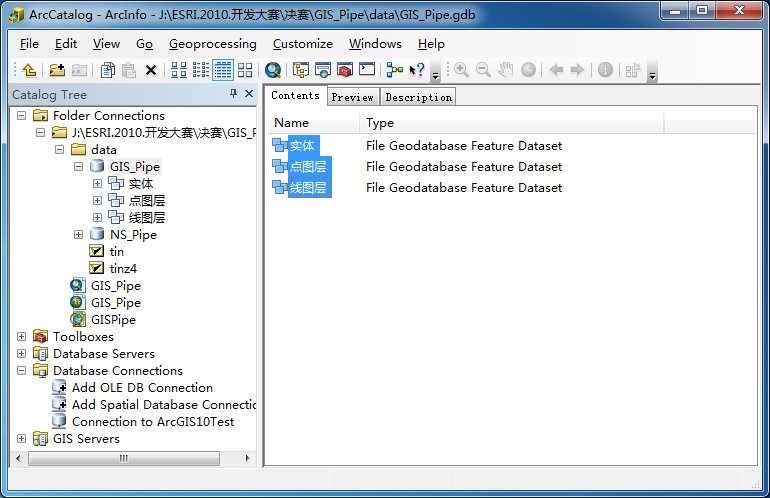Open the Go menu
The width and height of the screenshot is (770, 498).
click(144, 44)
